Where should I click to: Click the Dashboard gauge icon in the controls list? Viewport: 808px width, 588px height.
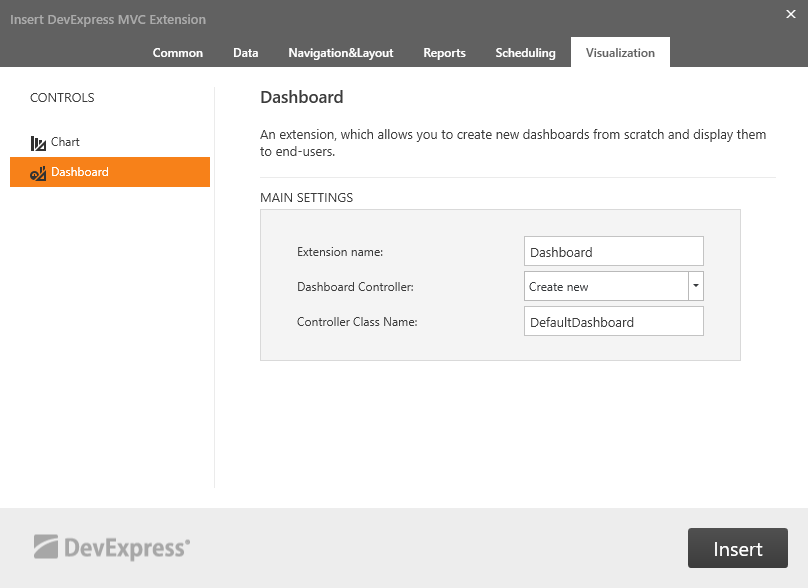point(38,173)
